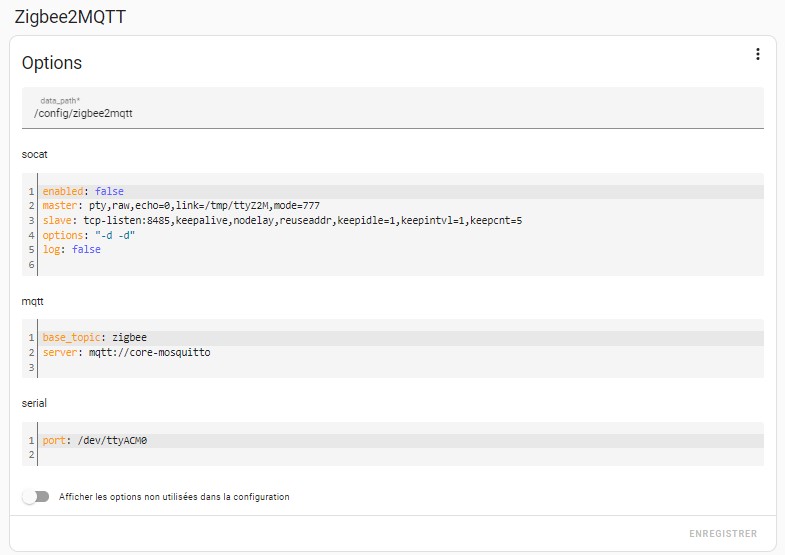Edit the data_path input field
Image resolution: width=785 pixels, height=555 pixels.
tap(392, 108)
